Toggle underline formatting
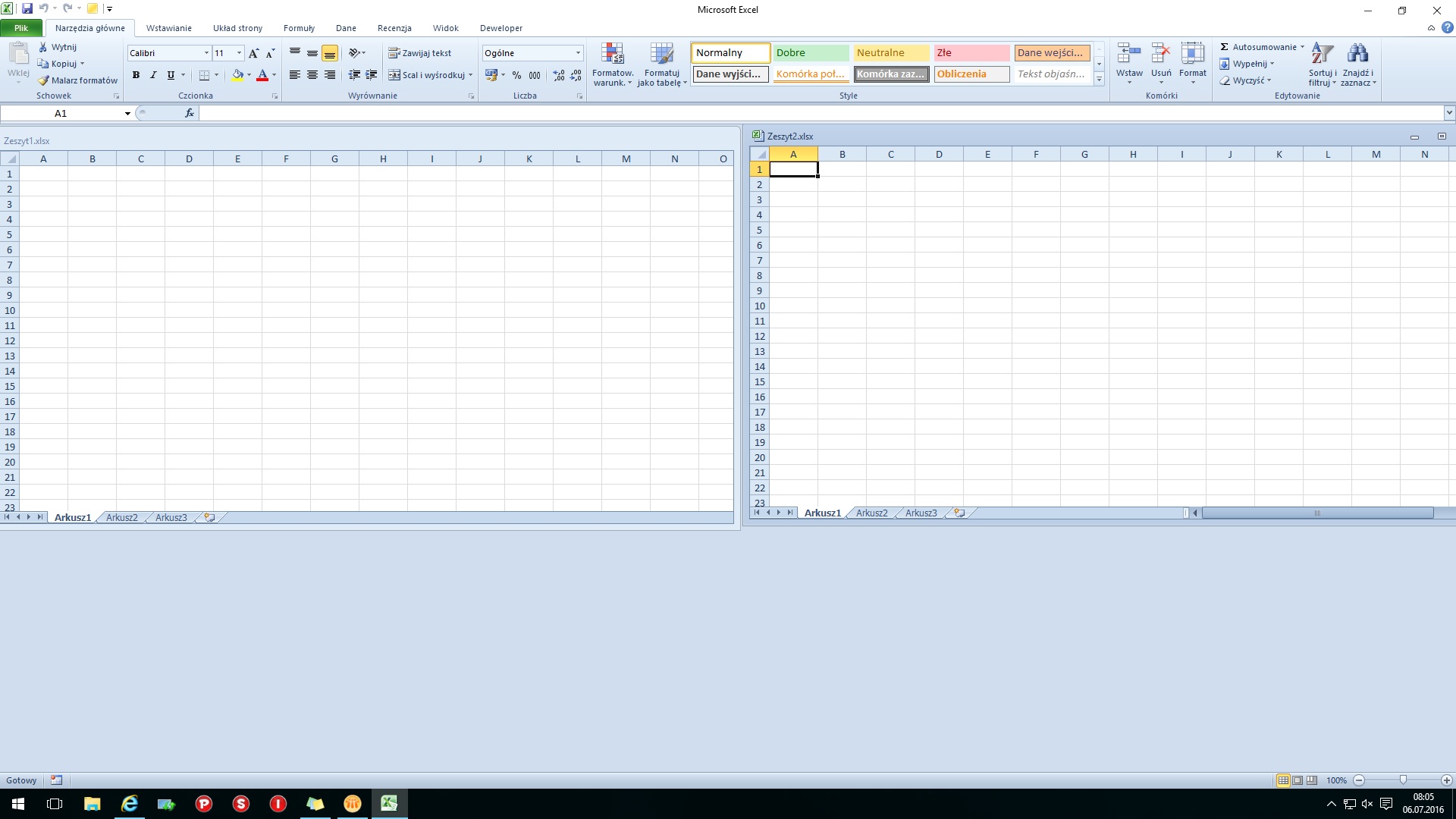 tap(171, 75)
